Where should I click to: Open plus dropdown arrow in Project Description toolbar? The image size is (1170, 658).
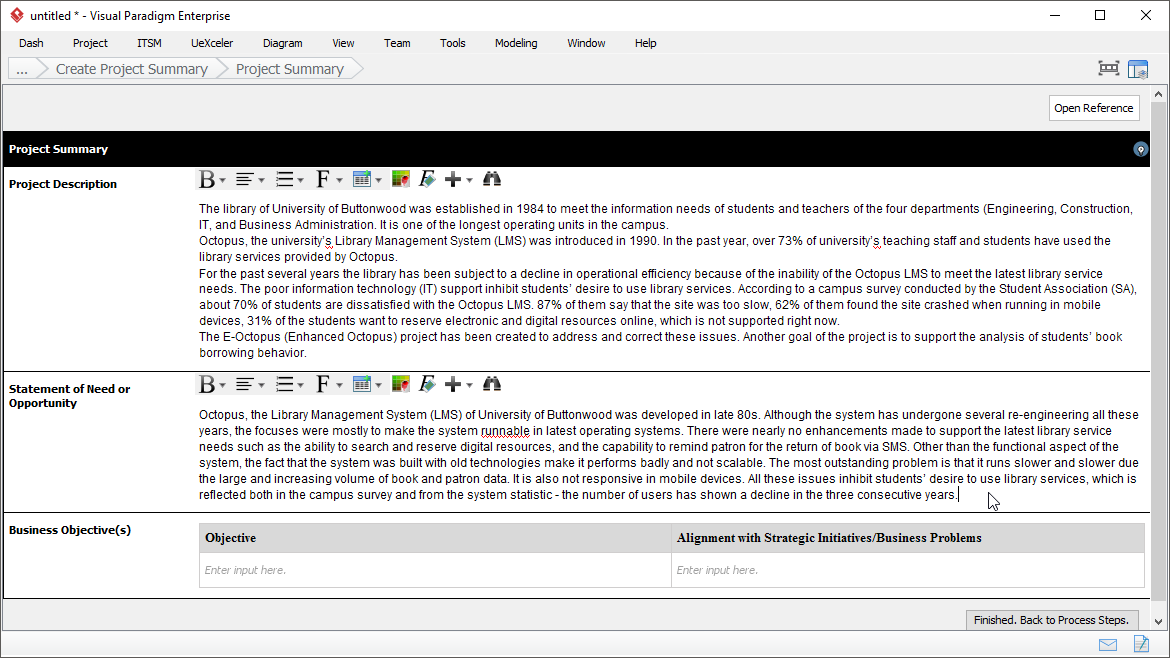click(469, 181)
